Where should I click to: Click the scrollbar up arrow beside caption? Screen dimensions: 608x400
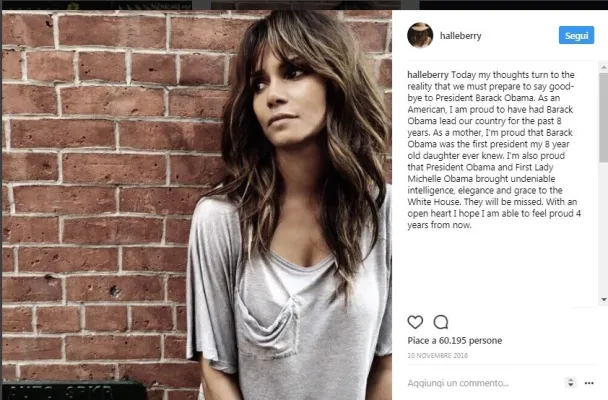[603, 68]
